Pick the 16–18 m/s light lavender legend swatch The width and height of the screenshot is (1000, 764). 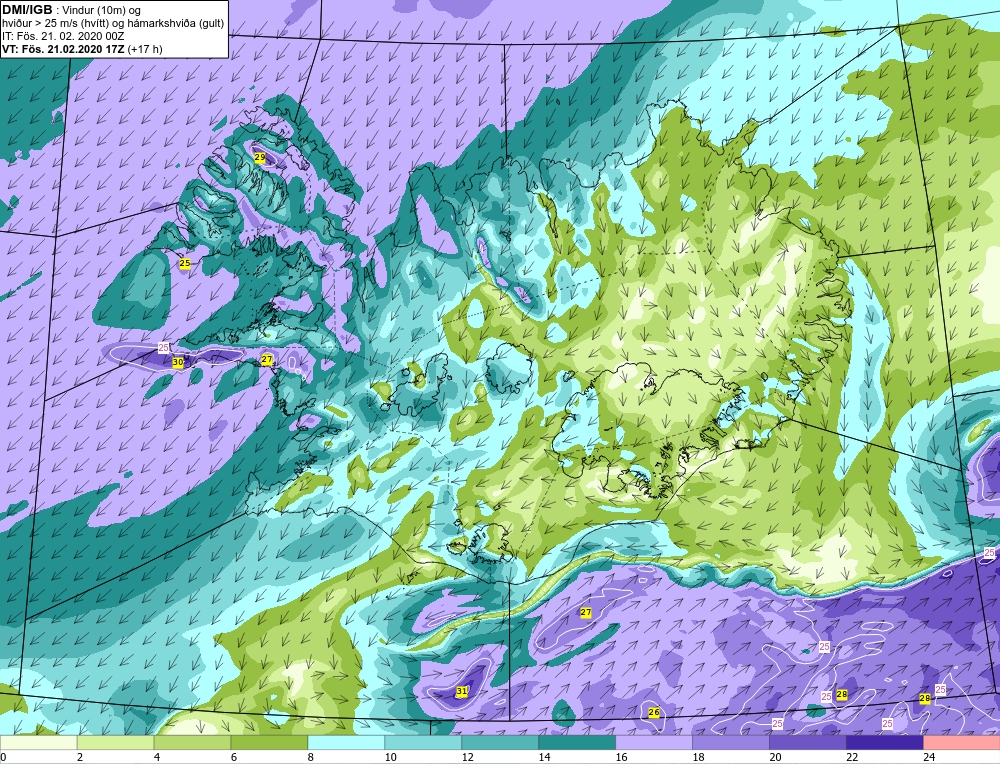(x=654, y=743)
